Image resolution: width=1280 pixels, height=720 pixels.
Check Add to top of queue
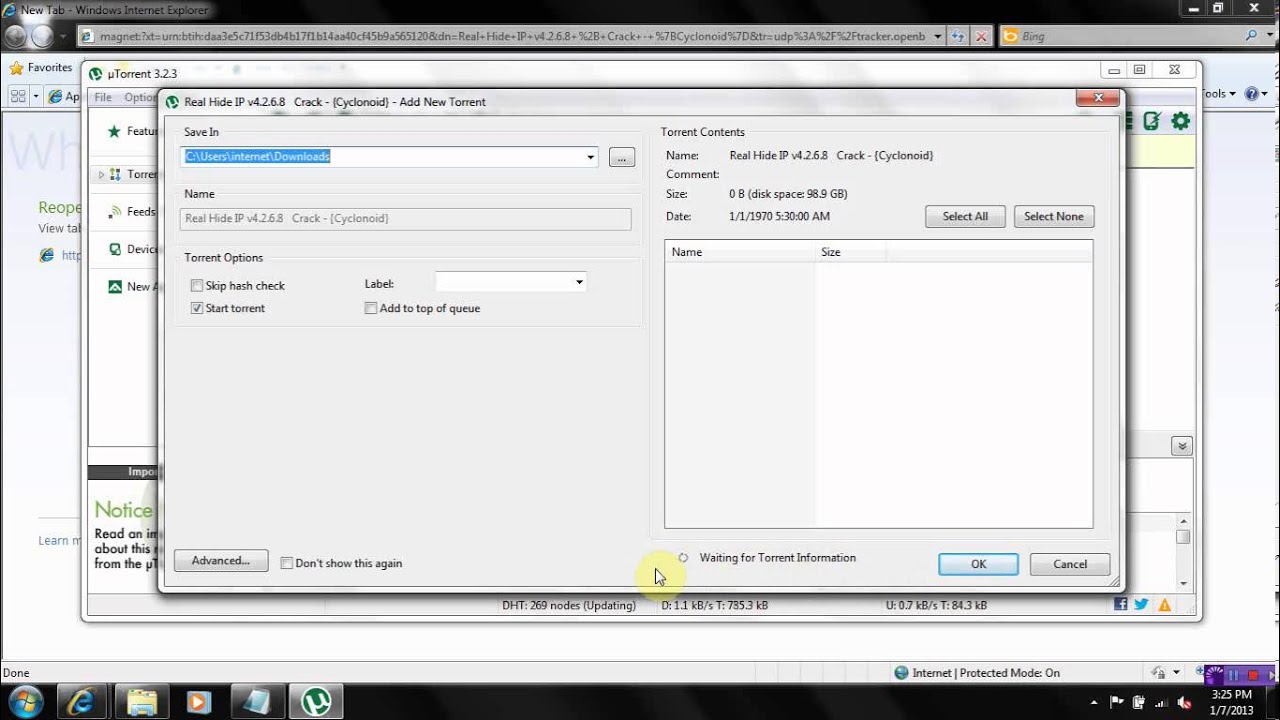click(371, 309)
